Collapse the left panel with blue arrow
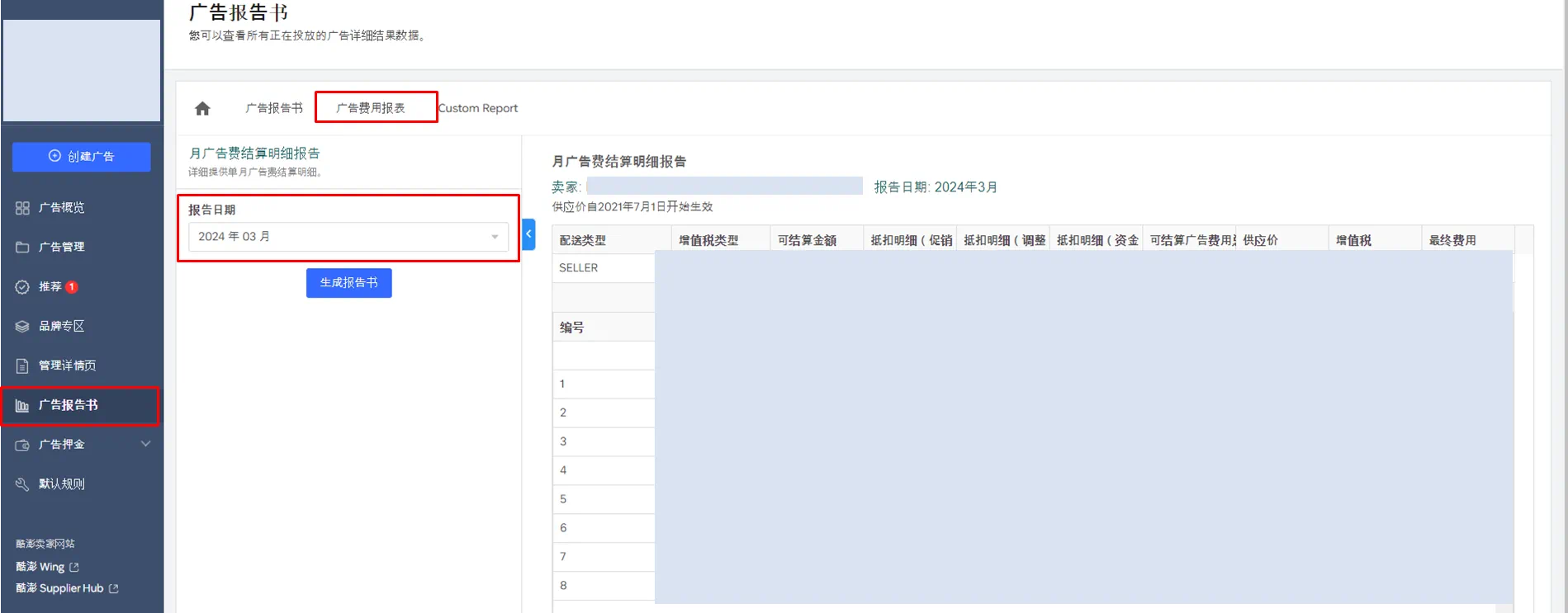This screenshot has height=613, width=1568. tap(528, 234)
